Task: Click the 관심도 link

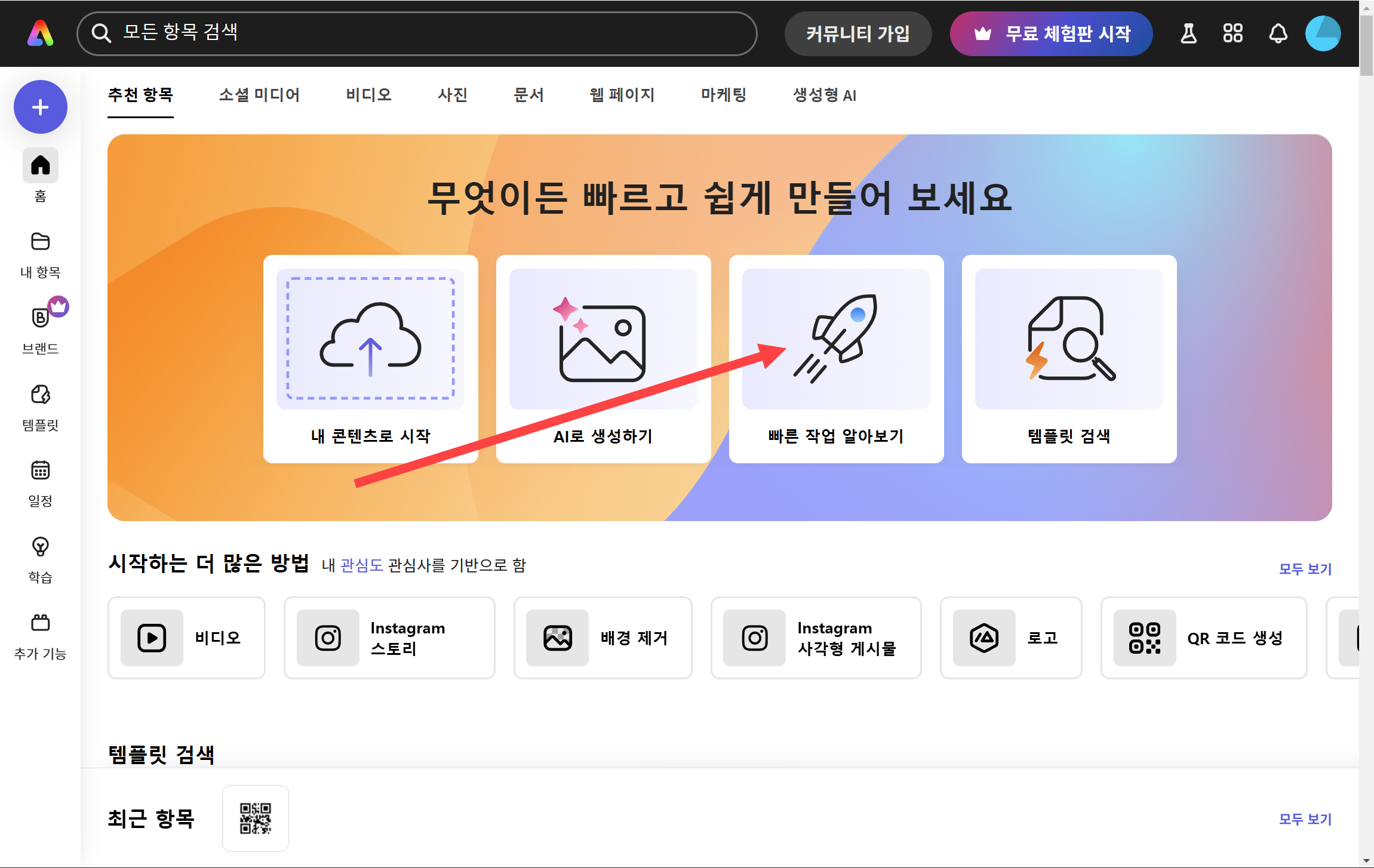Action: (361, 565)
